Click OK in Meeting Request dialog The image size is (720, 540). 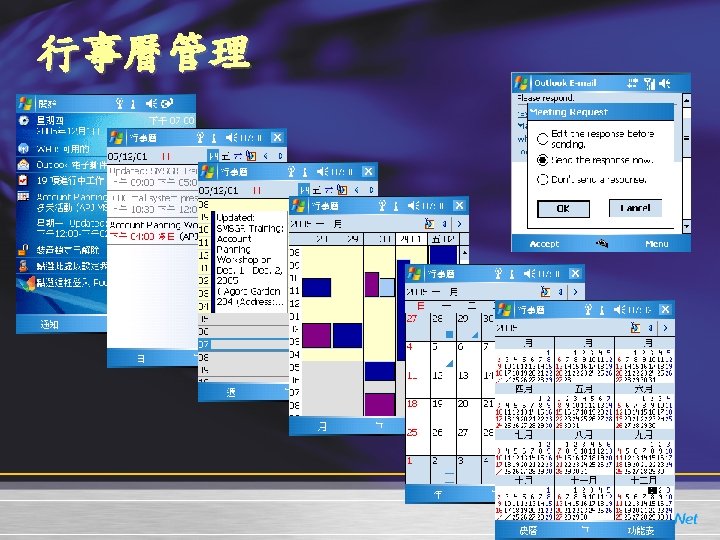(563, 208)
